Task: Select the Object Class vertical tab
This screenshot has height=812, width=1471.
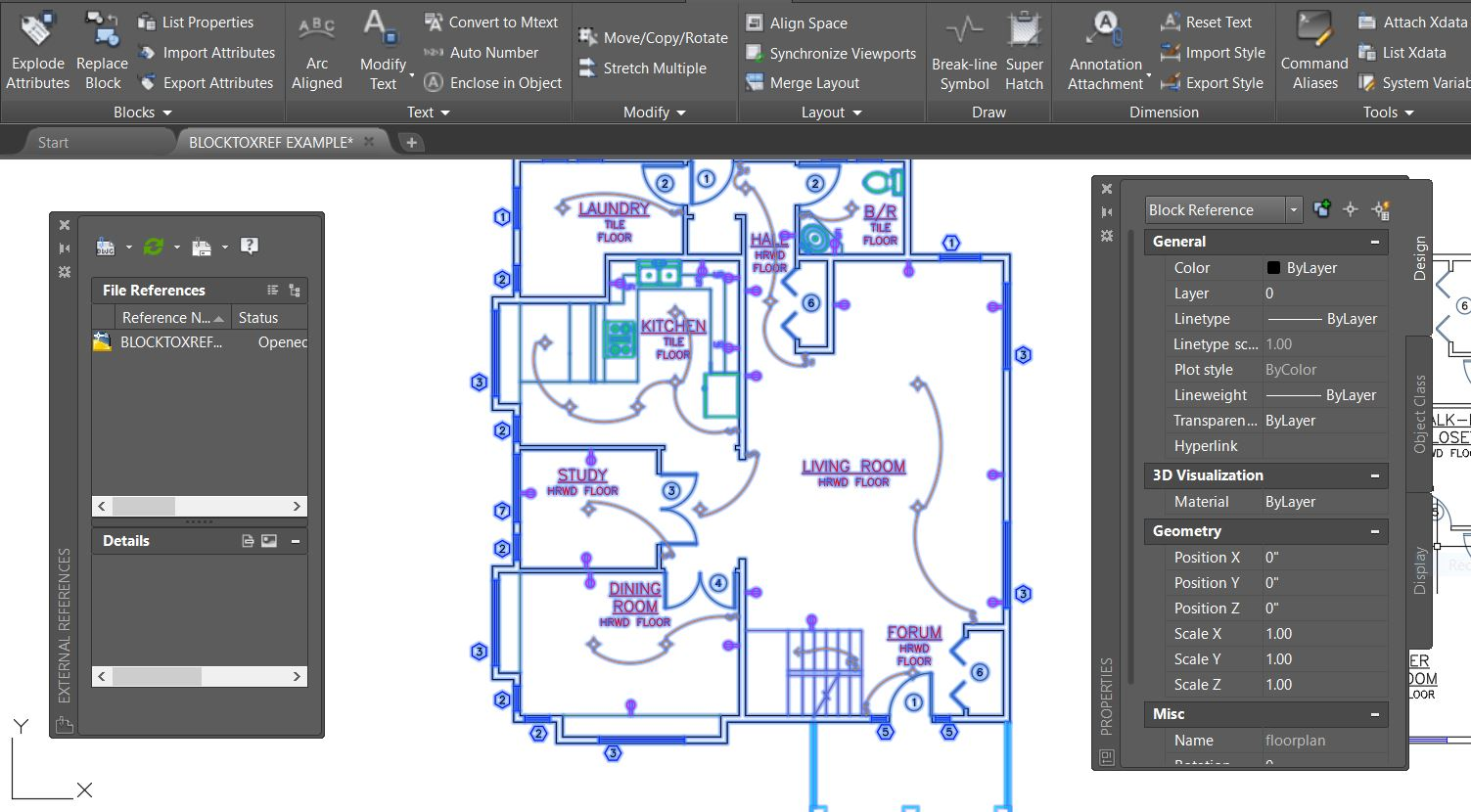Action: coord(1419,413)
